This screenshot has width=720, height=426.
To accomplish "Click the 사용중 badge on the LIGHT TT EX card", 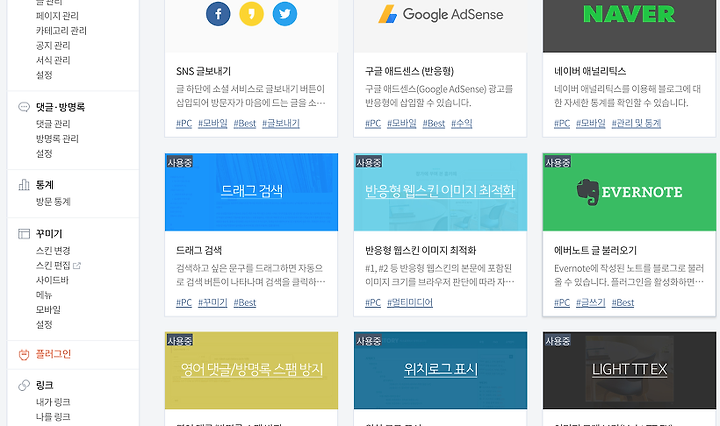I will point(557,341).
